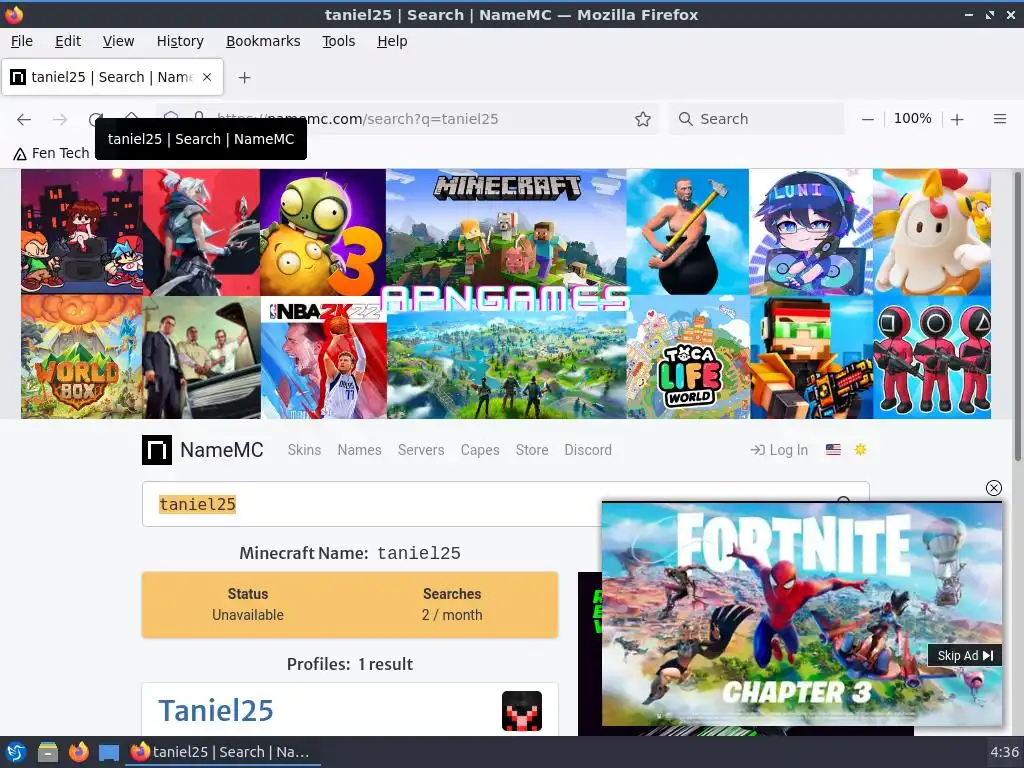Open a new tab with plus button

[x=244, y=77]
